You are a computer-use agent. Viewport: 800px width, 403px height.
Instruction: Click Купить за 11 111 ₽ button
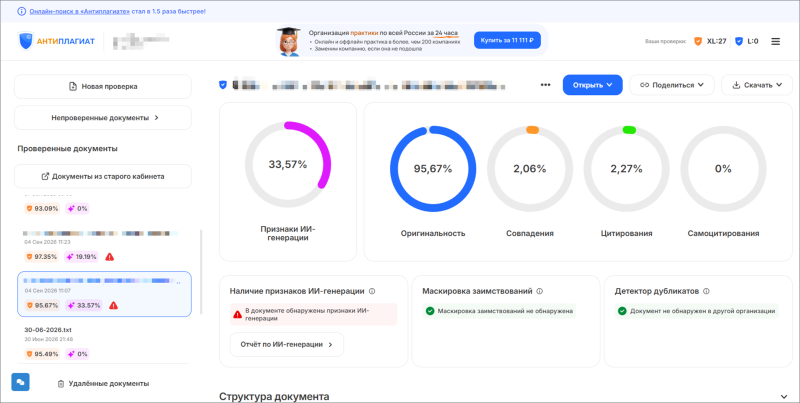pos(507,40)
